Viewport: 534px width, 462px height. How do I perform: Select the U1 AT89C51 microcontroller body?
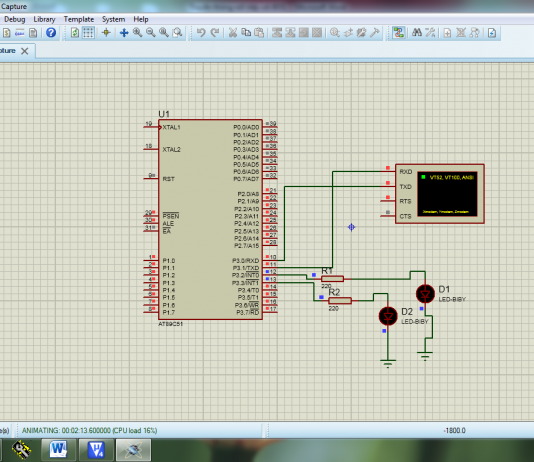tap(210, 219)
